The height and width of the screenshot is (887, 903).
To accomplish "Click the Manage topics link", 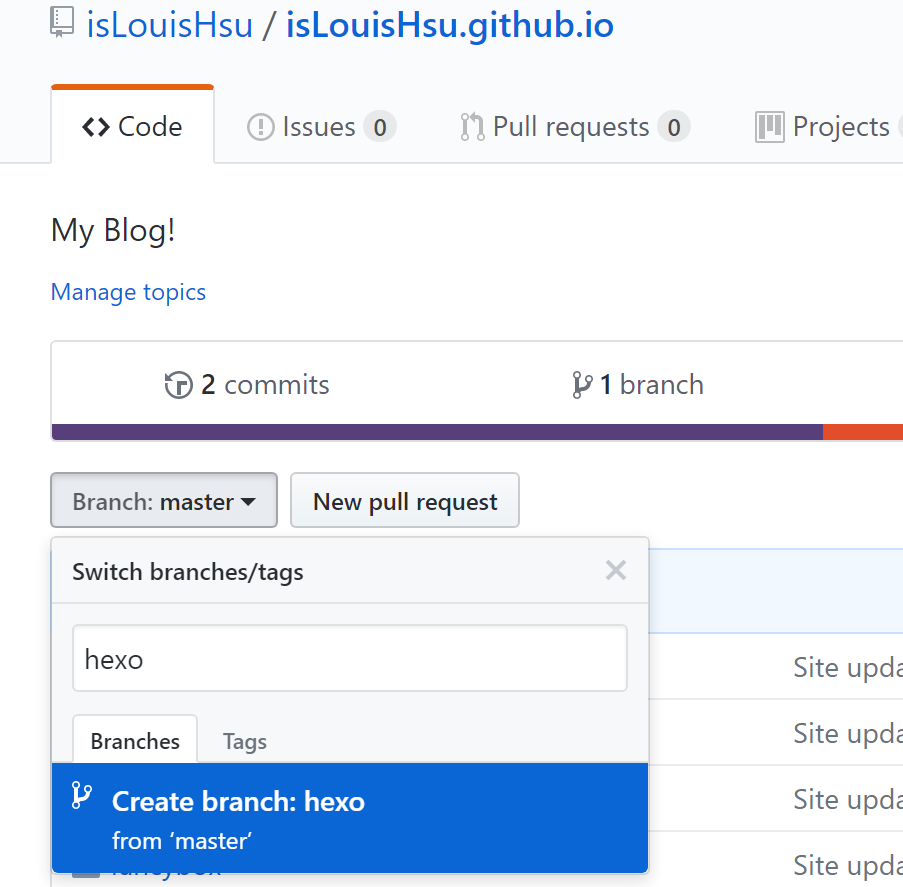I will pos(128,292).
